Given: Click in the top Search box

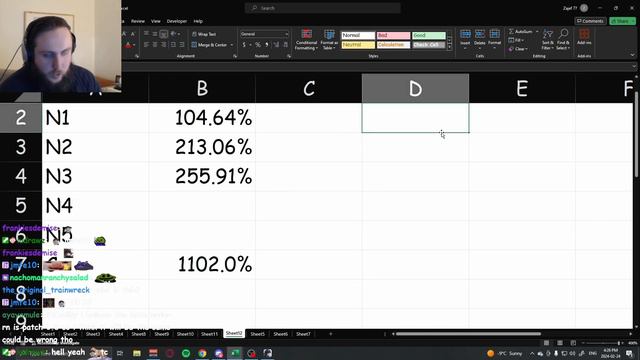Looking at the screenshot, I should [322, 8].
